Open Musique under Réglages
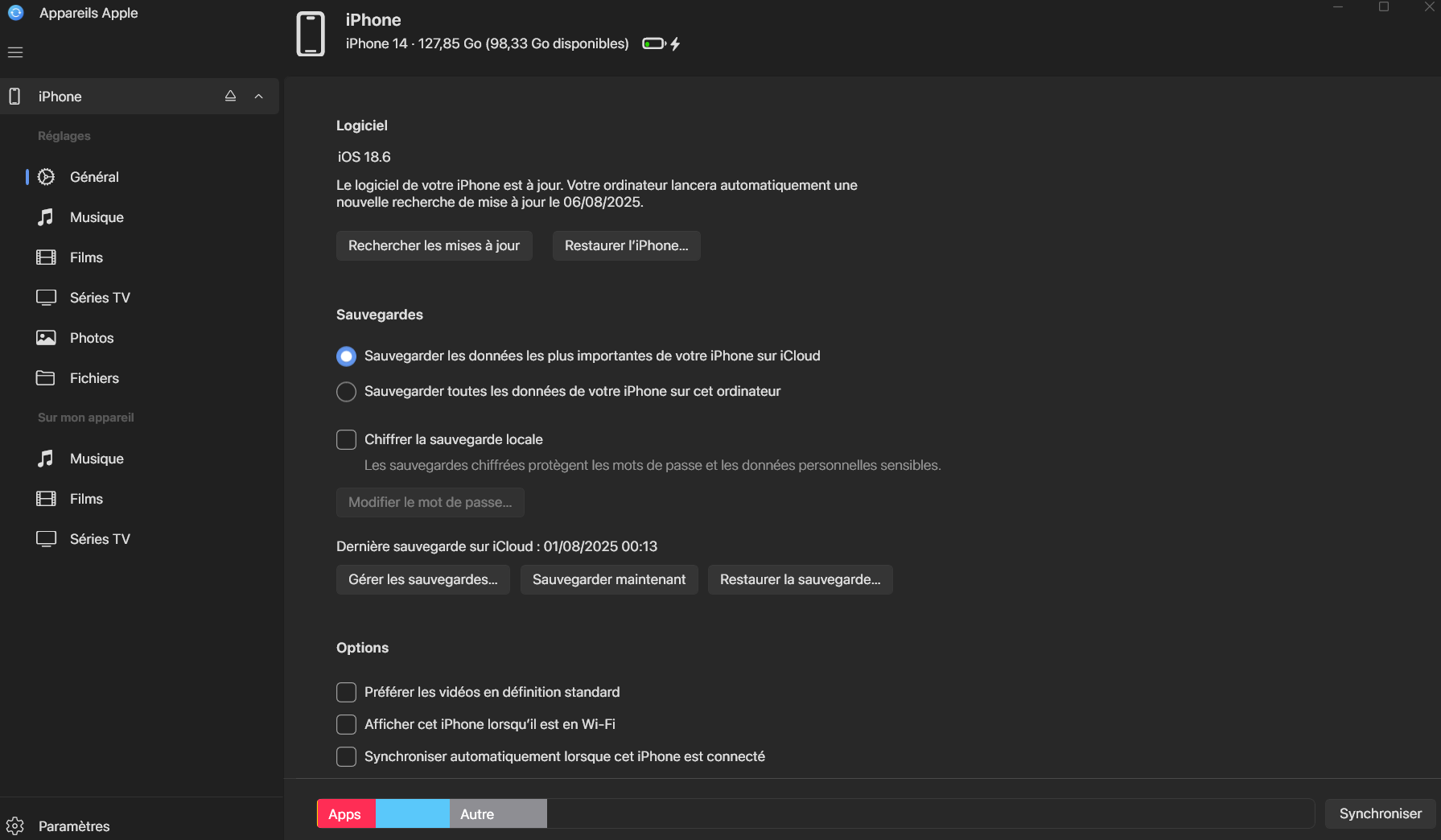 pos(97,217)
